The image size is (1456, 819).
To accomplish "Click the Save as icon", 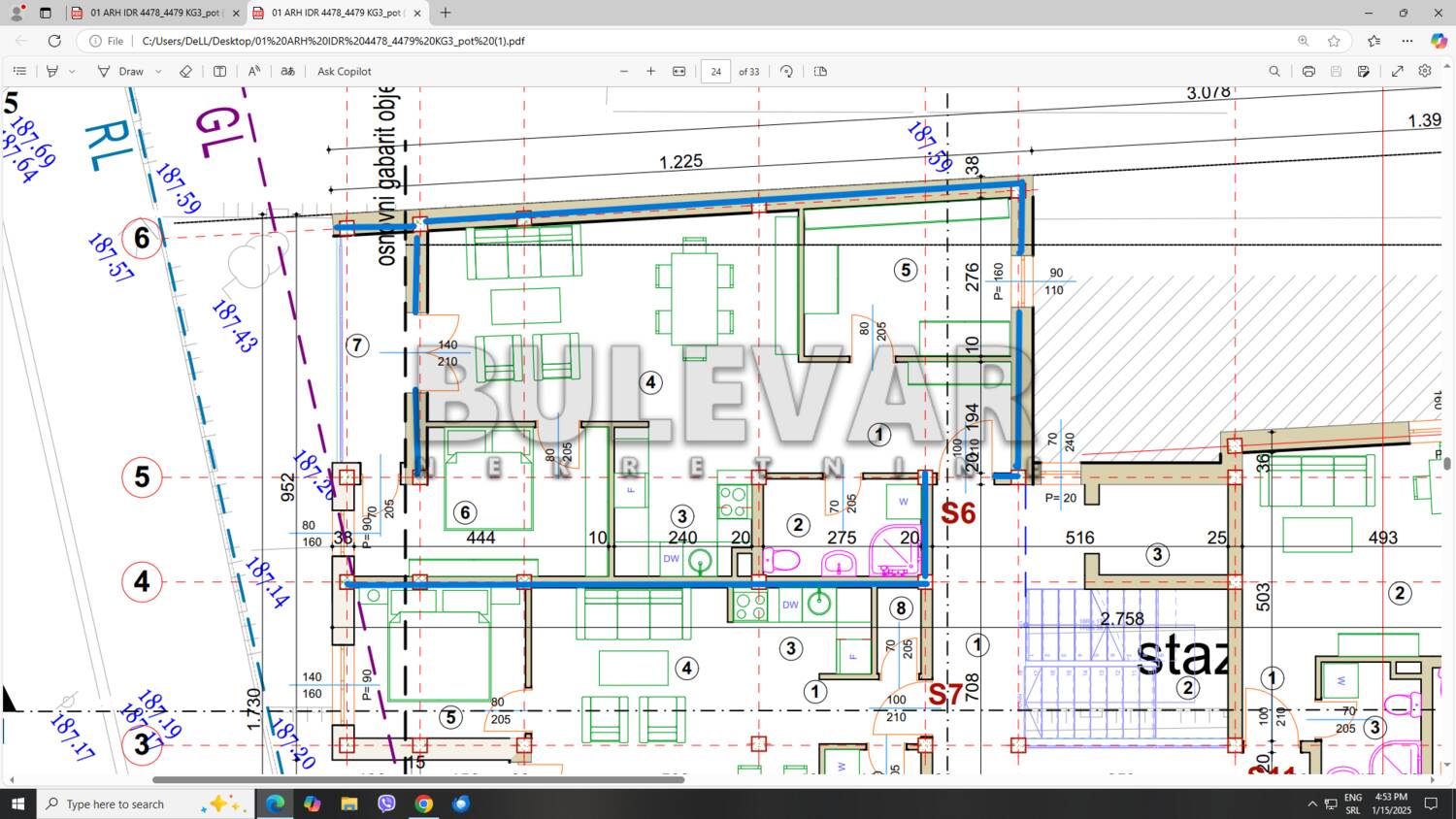I will tap(1364, 71).
